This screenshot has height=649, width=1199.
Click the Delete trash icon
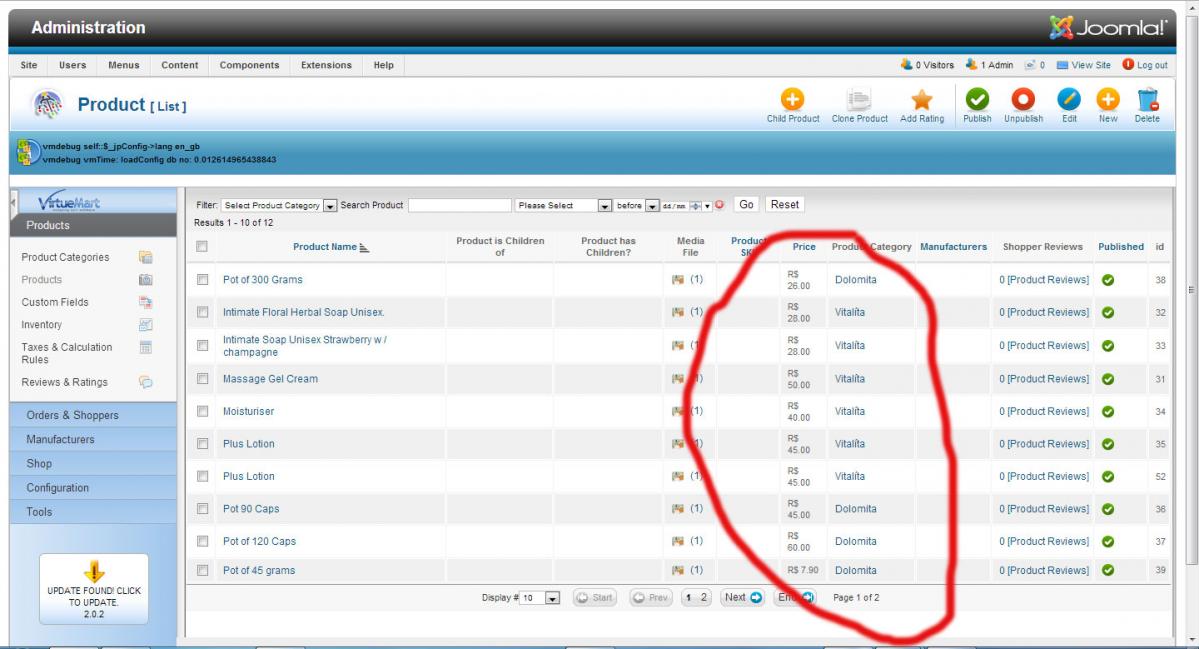(1147, 99)
